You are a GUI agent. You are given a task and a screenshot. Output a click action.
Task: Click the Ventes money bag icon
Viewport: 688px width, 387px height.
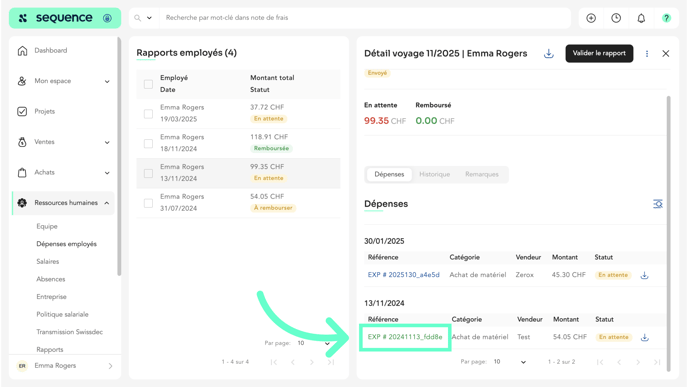22,142
